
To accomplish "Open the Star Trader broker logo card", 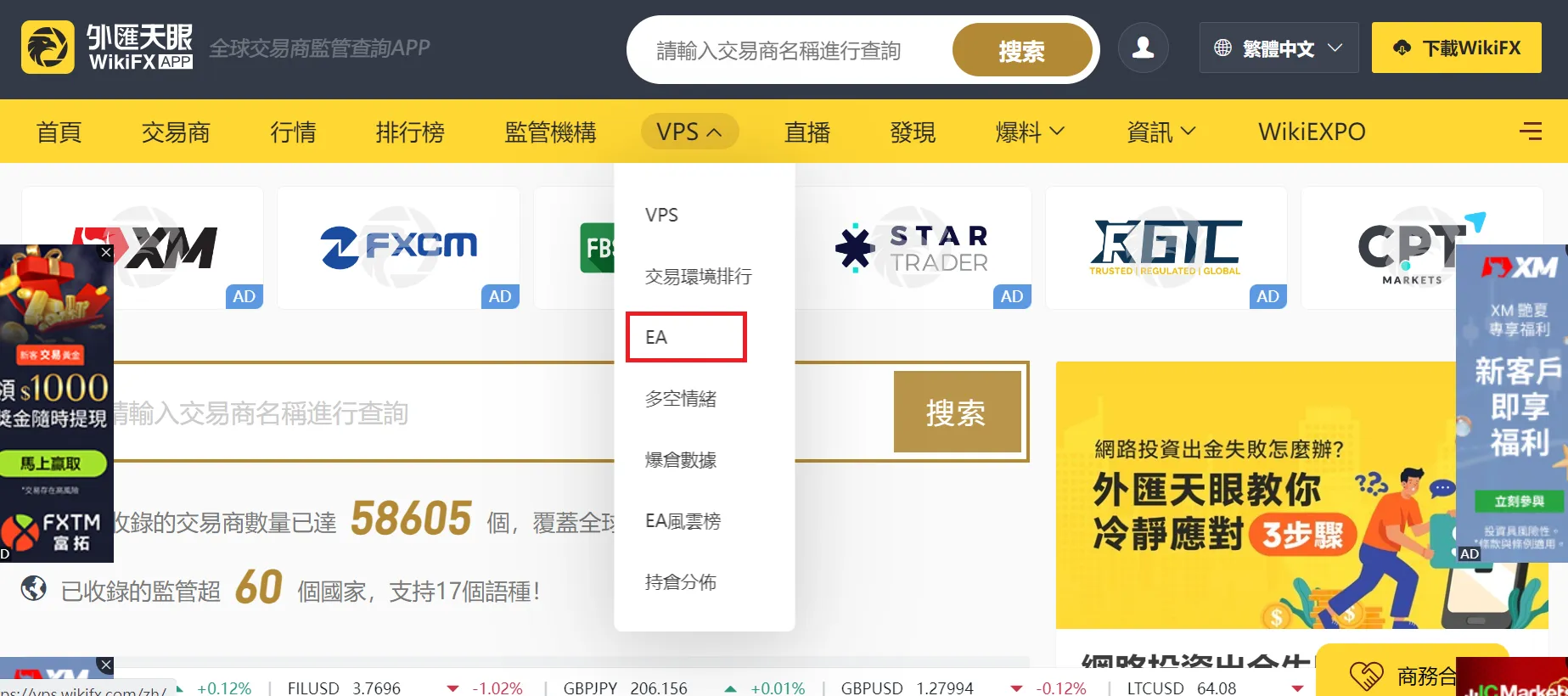I will point(913,248).
